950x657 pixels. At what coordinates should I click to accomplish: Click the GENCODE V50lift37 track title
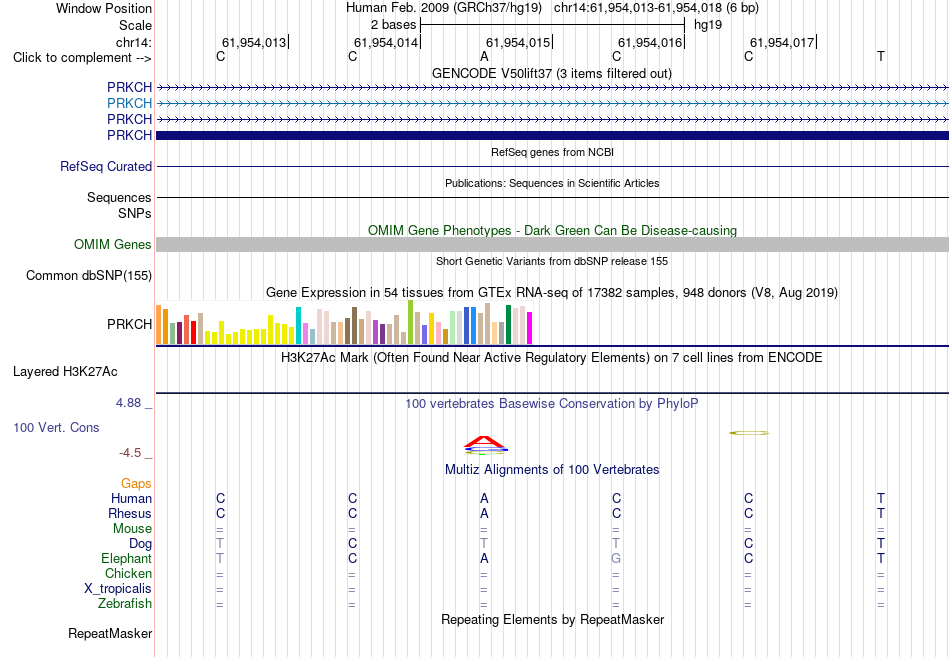[552, 73]
